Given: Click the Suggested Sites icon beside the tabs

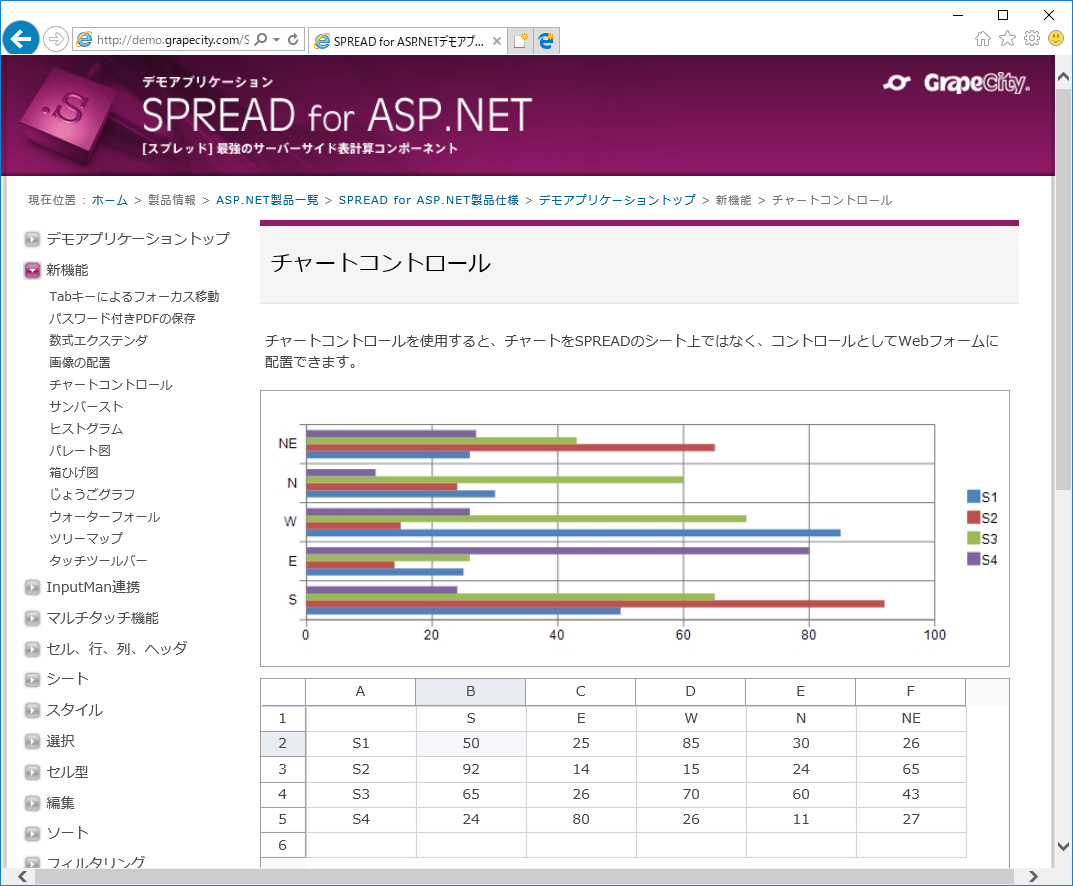Looking at the screenshot, I should tap(546, 40).
